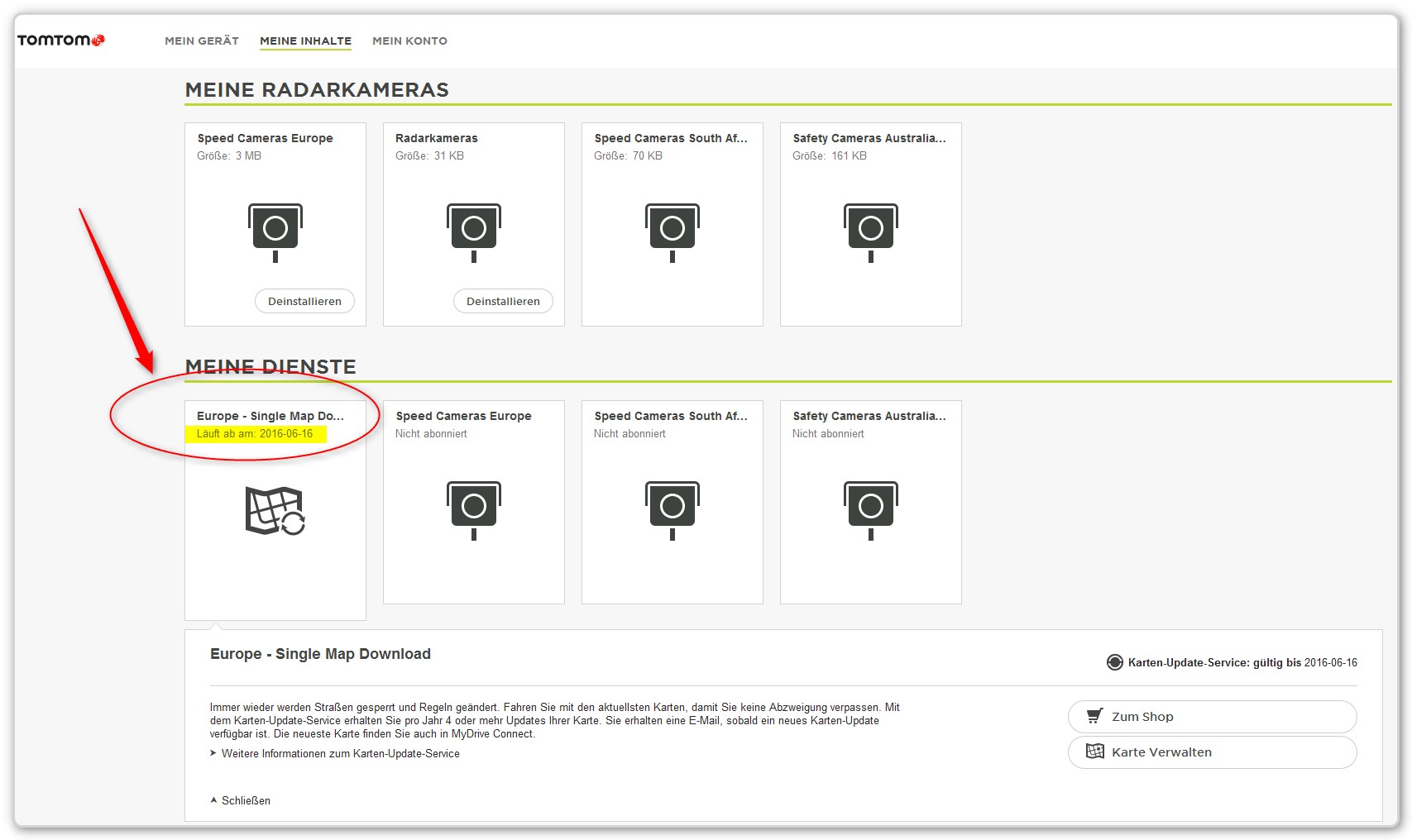The image size is (1412, 840).
Task: Select the Safety Cameras Australia icon under Meine Radarkameras
Action: click(x=870, y=231)
